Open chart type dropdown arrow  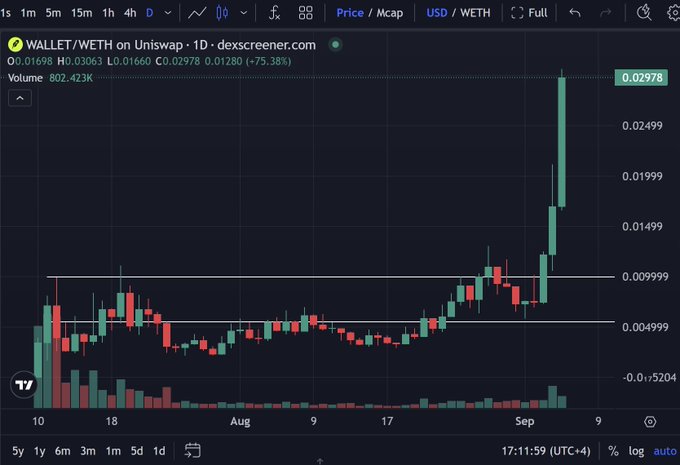pyautogui.click(x=244, y=13)
